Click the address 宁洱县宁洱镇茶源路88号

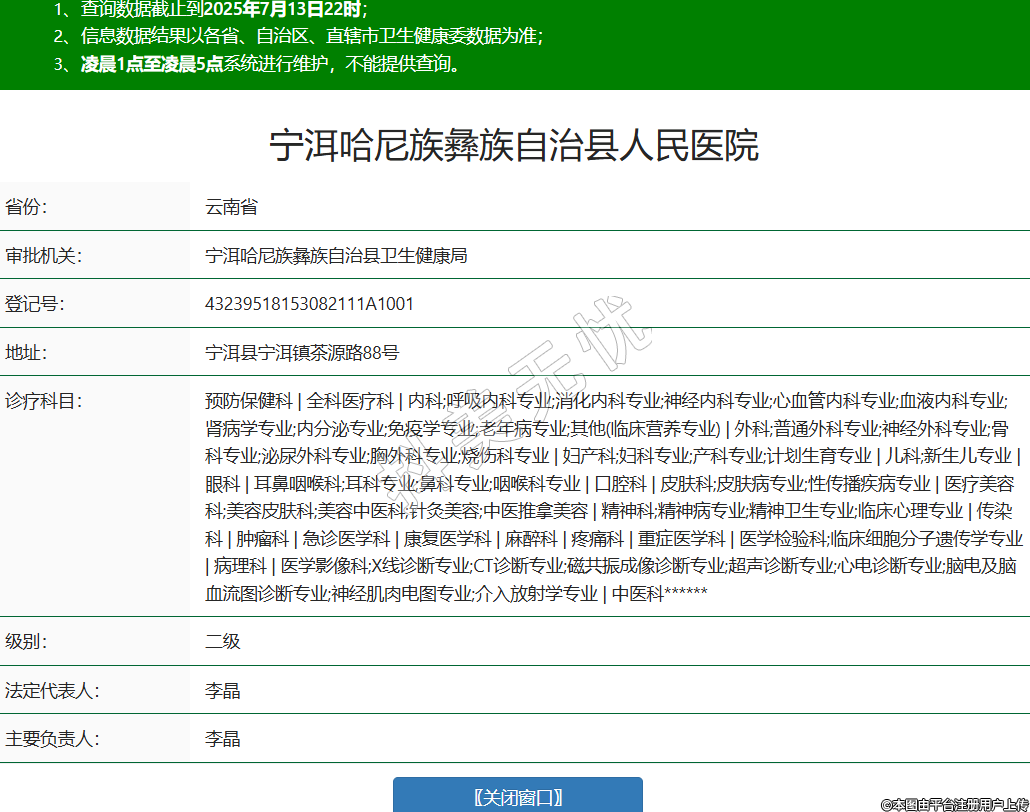tap(302, 352)
